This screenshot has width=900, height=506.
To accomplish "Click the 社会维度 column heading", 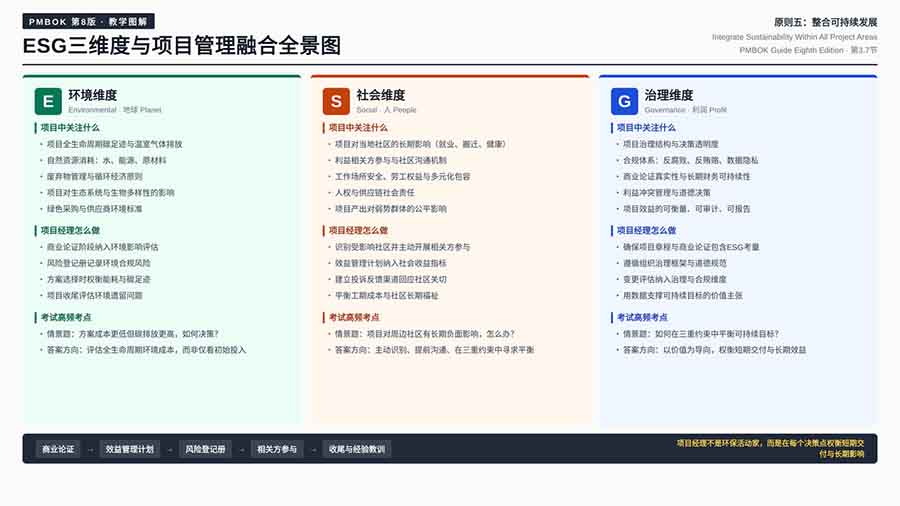I will pyautogui.click(x=381, y=95).
